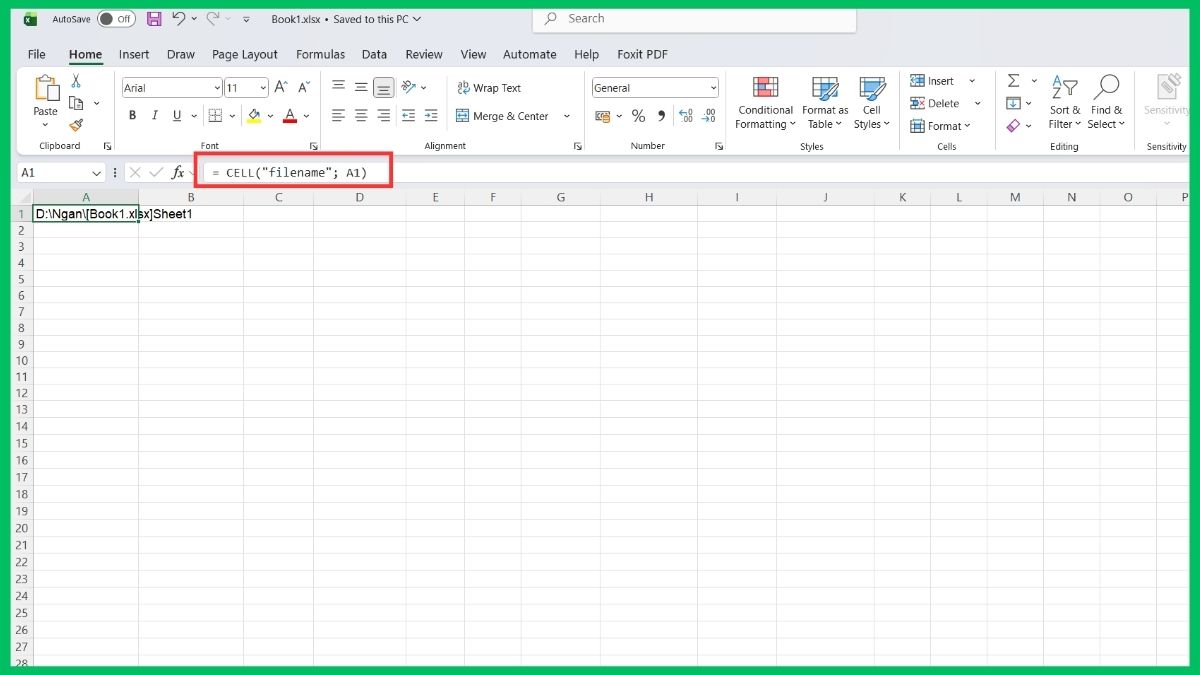The image size is (1200, 675).
Task: Open the font name dropdown
Action: point(214,87)
